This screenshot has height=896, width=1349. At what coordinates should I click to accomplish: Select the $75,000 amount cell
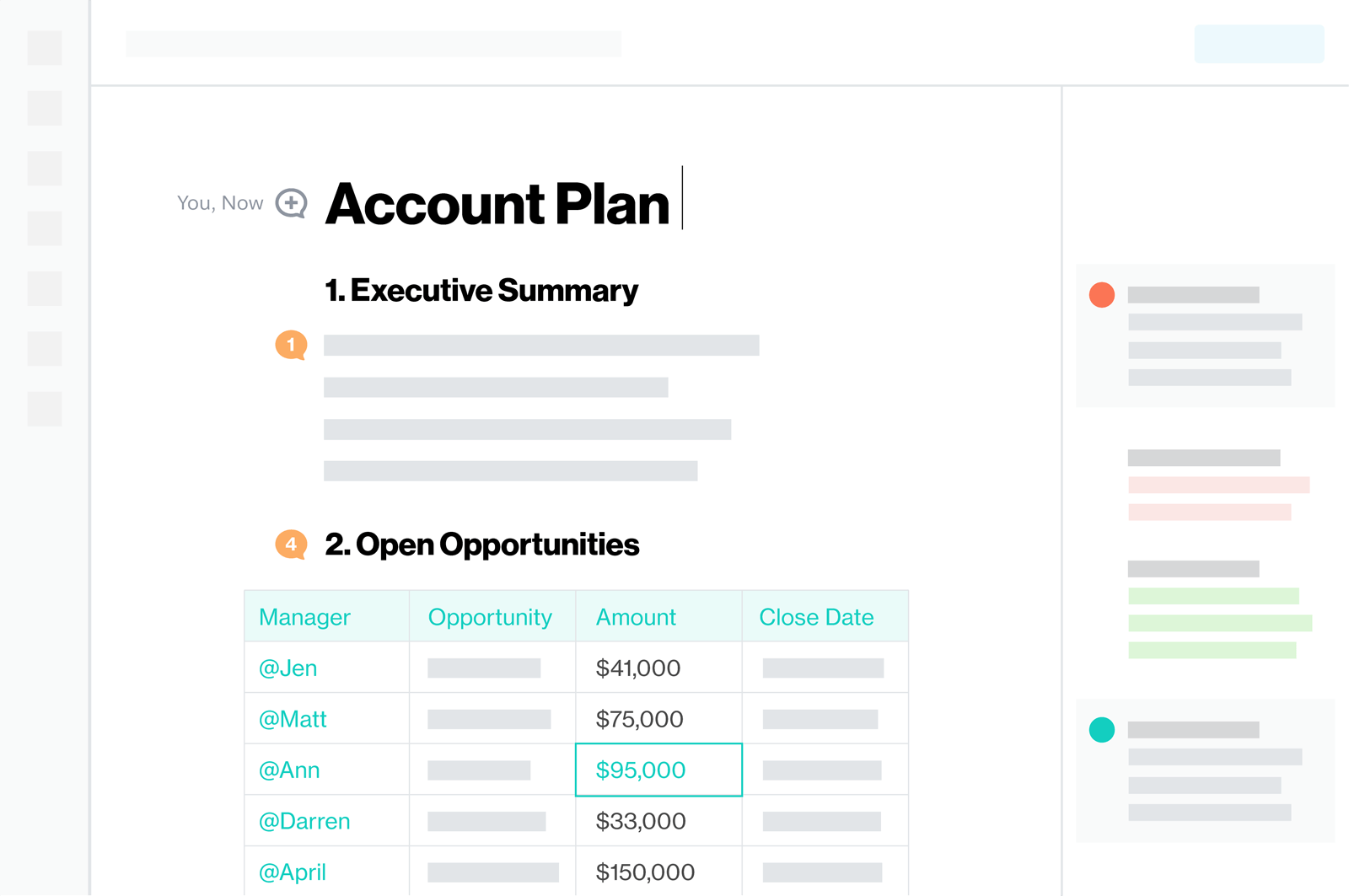tap(639, 719)
